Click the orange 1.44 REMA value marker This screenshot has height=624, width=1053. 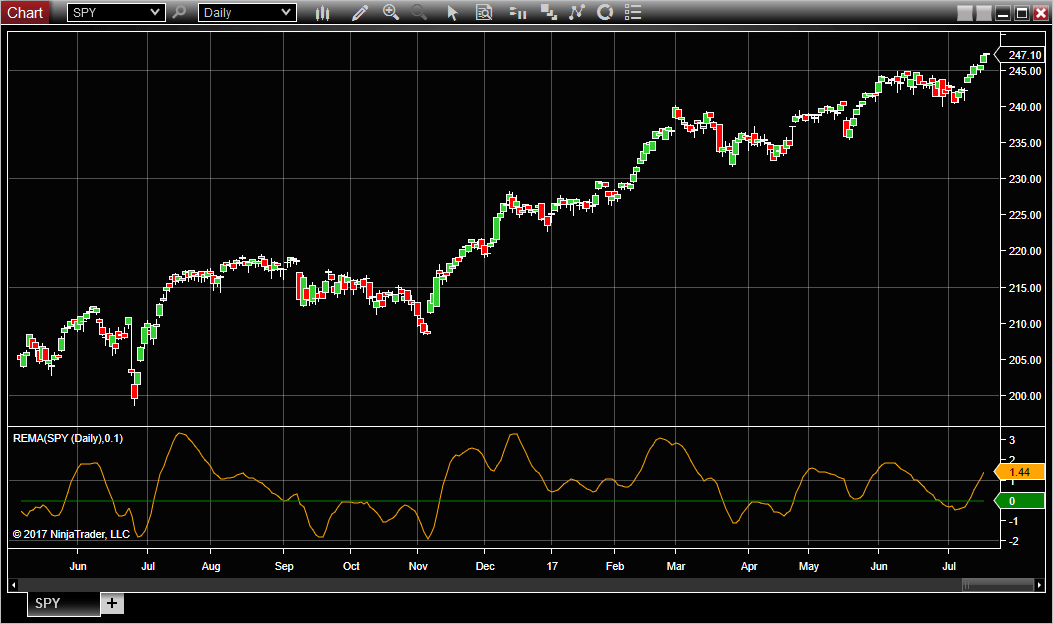click(1019, 472)
